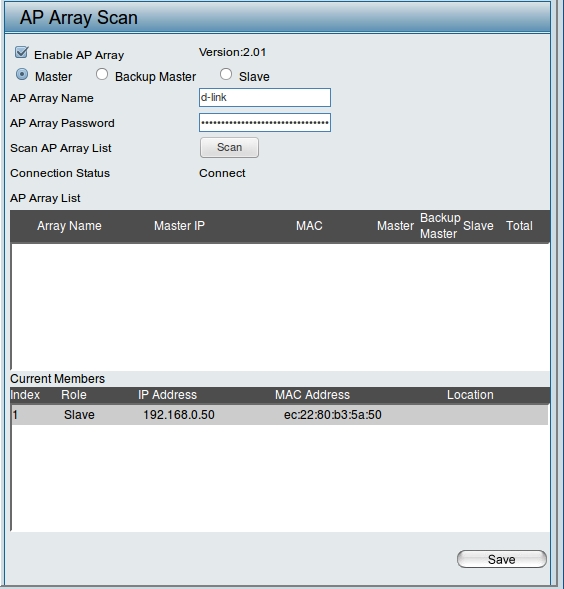This screenshot has width=564, height=589.
Task: Click the Backup Master column header
Action: [440, 226]
